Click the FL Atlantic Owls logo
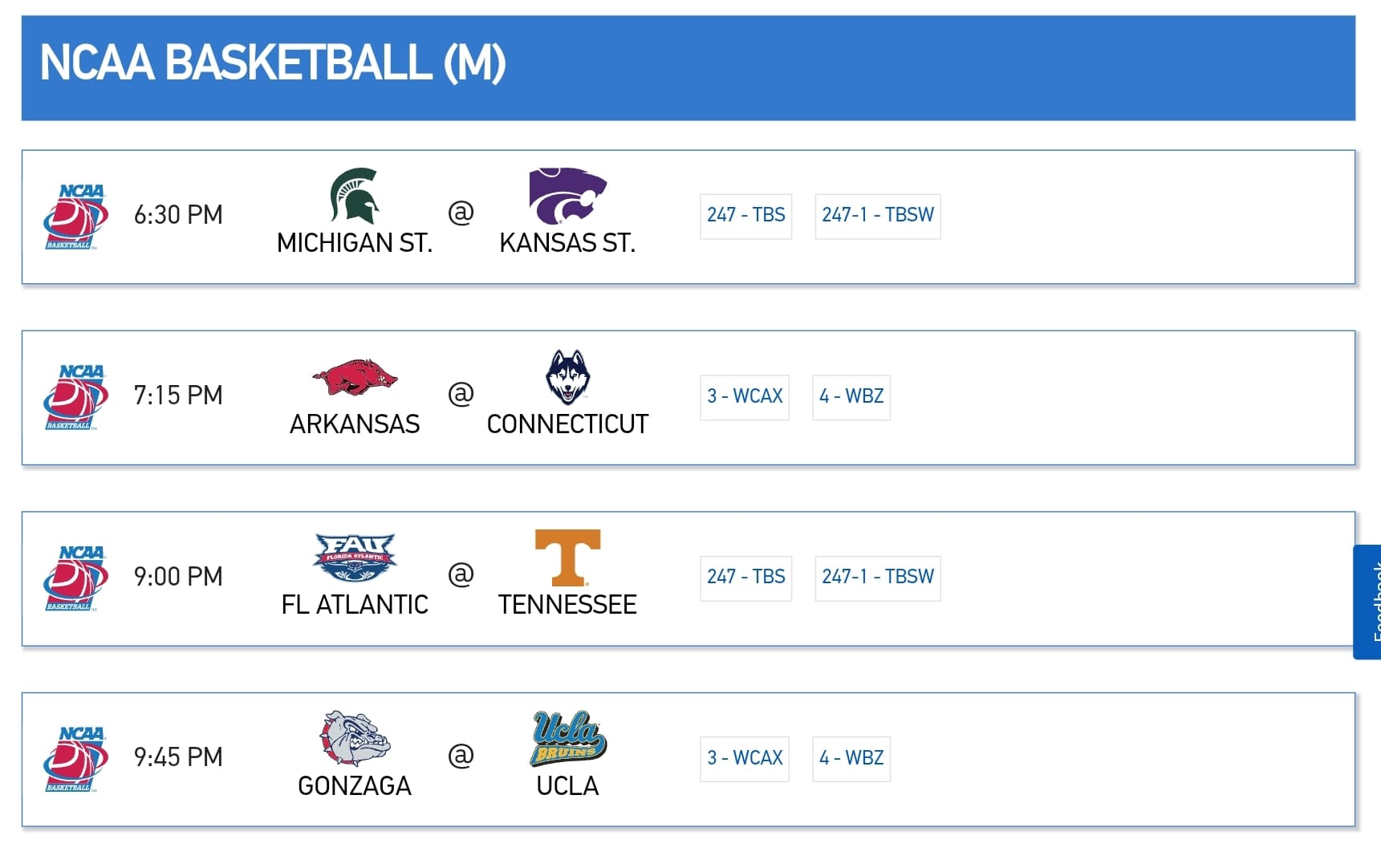Viewport: 1381px width, 868px height. pos(355,558)
